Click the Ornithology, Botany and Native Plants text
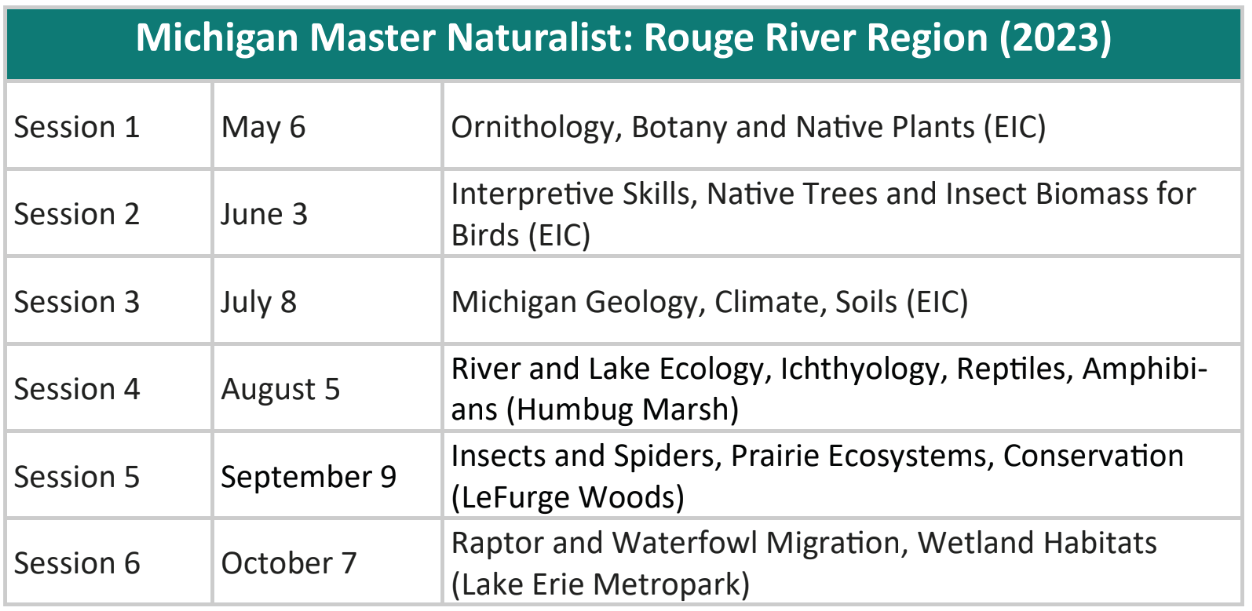Image resolution: width=1252 pixels, height=611 pixels. (748, 128)
